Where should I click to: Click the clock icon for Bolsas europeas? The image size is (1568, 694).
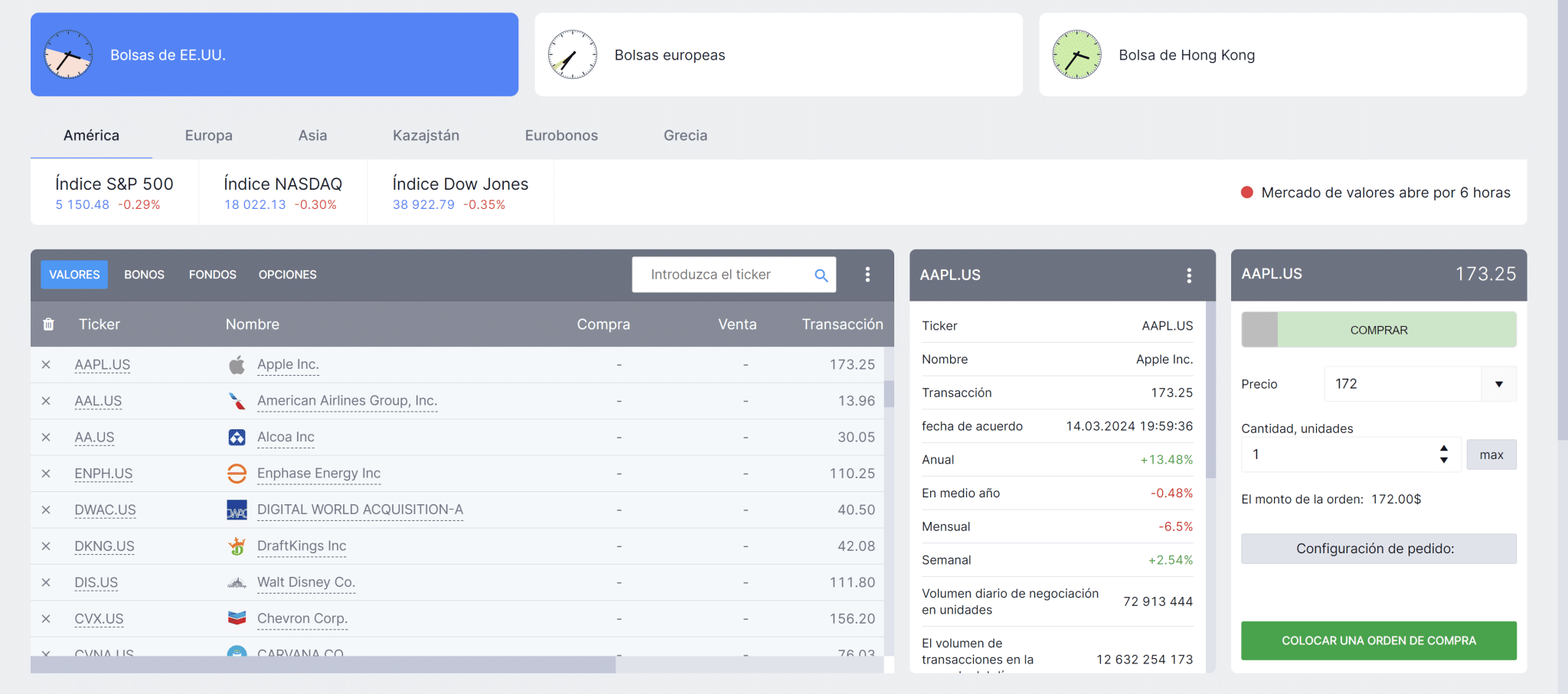click(573, 54)
